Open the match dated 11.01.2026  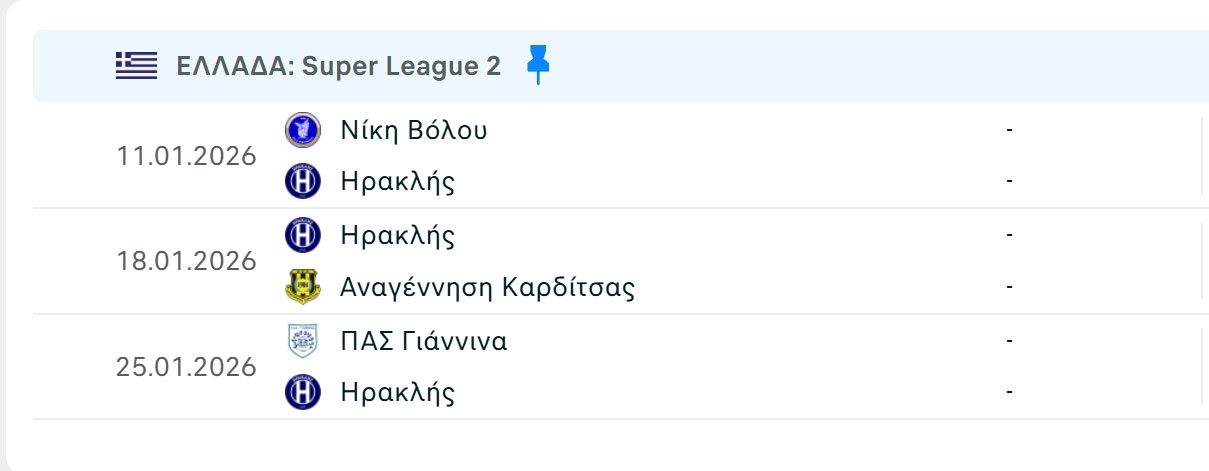(x=186, y=157)
